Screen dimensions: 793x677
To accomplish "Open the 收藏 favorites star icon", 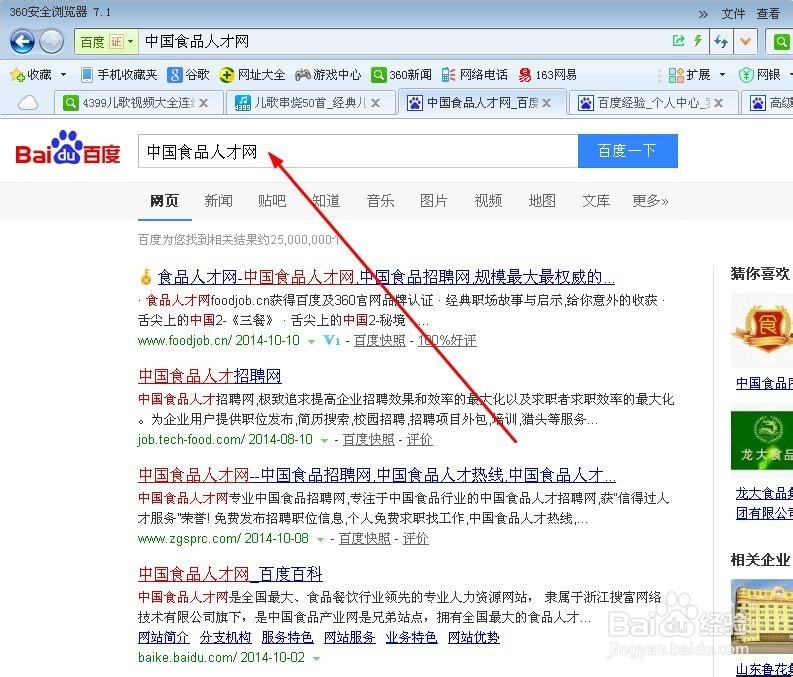I will (x=17, y=75).
